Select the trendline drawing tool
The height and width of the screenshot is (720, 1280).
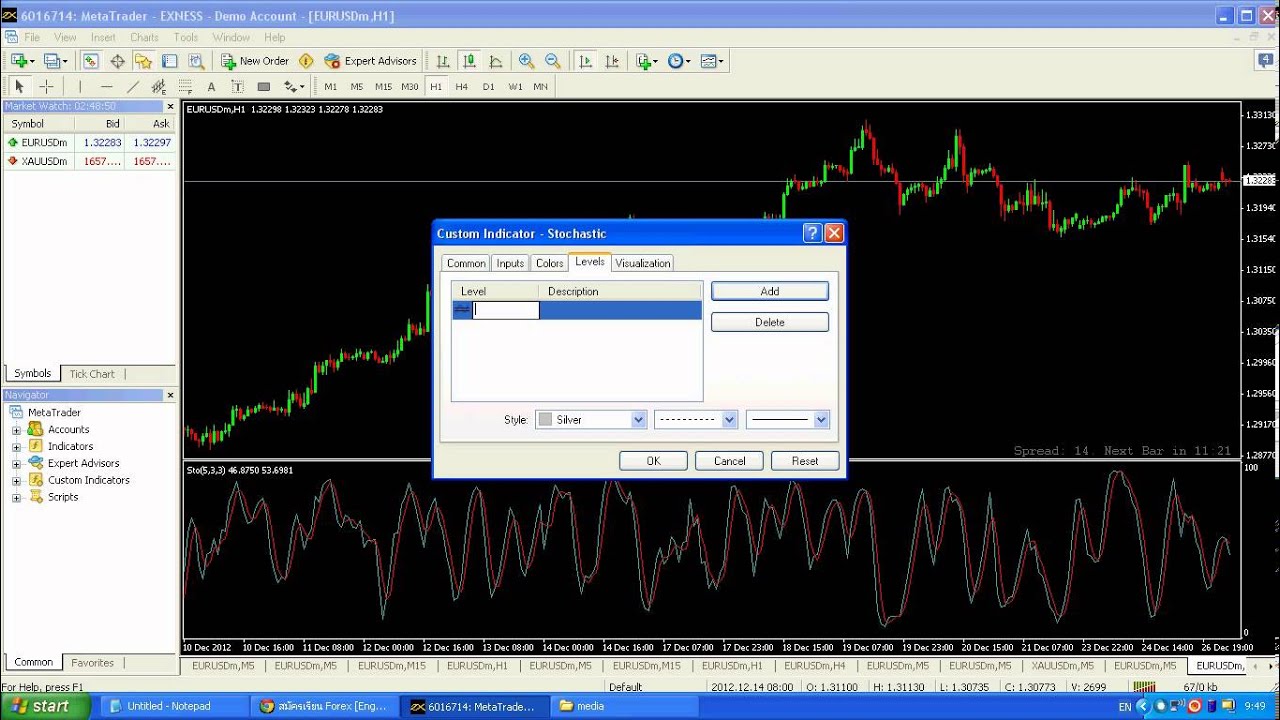point(132,87)
